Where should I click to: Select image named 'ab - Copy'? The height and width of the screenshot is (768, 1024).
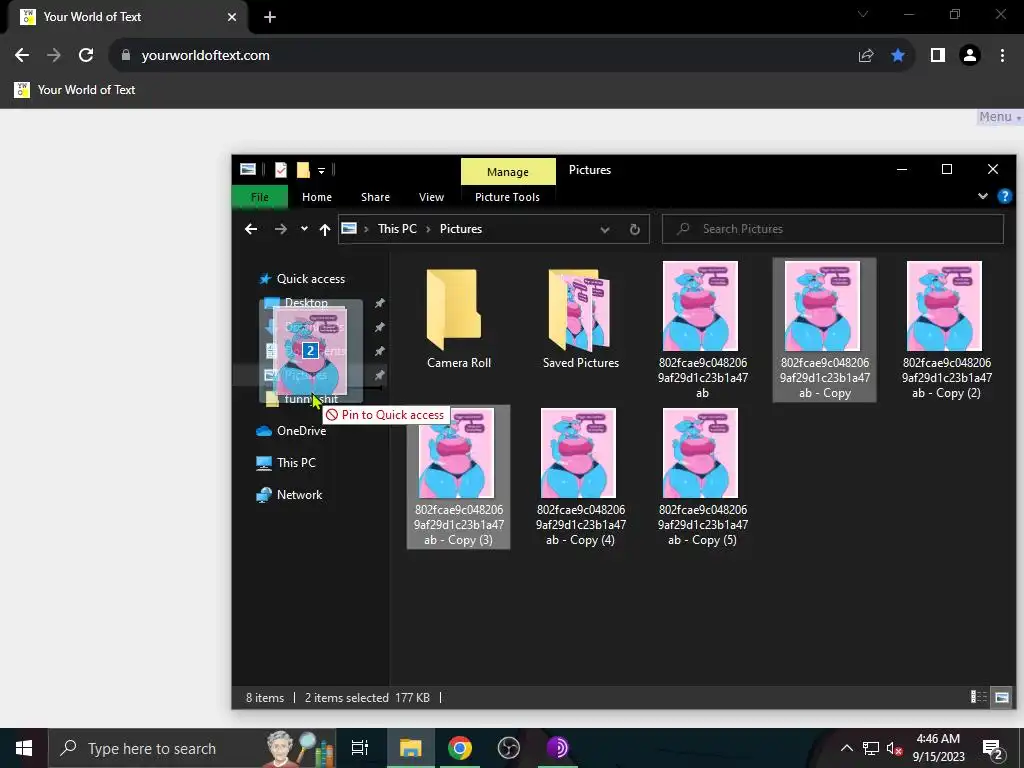point(824,330)
